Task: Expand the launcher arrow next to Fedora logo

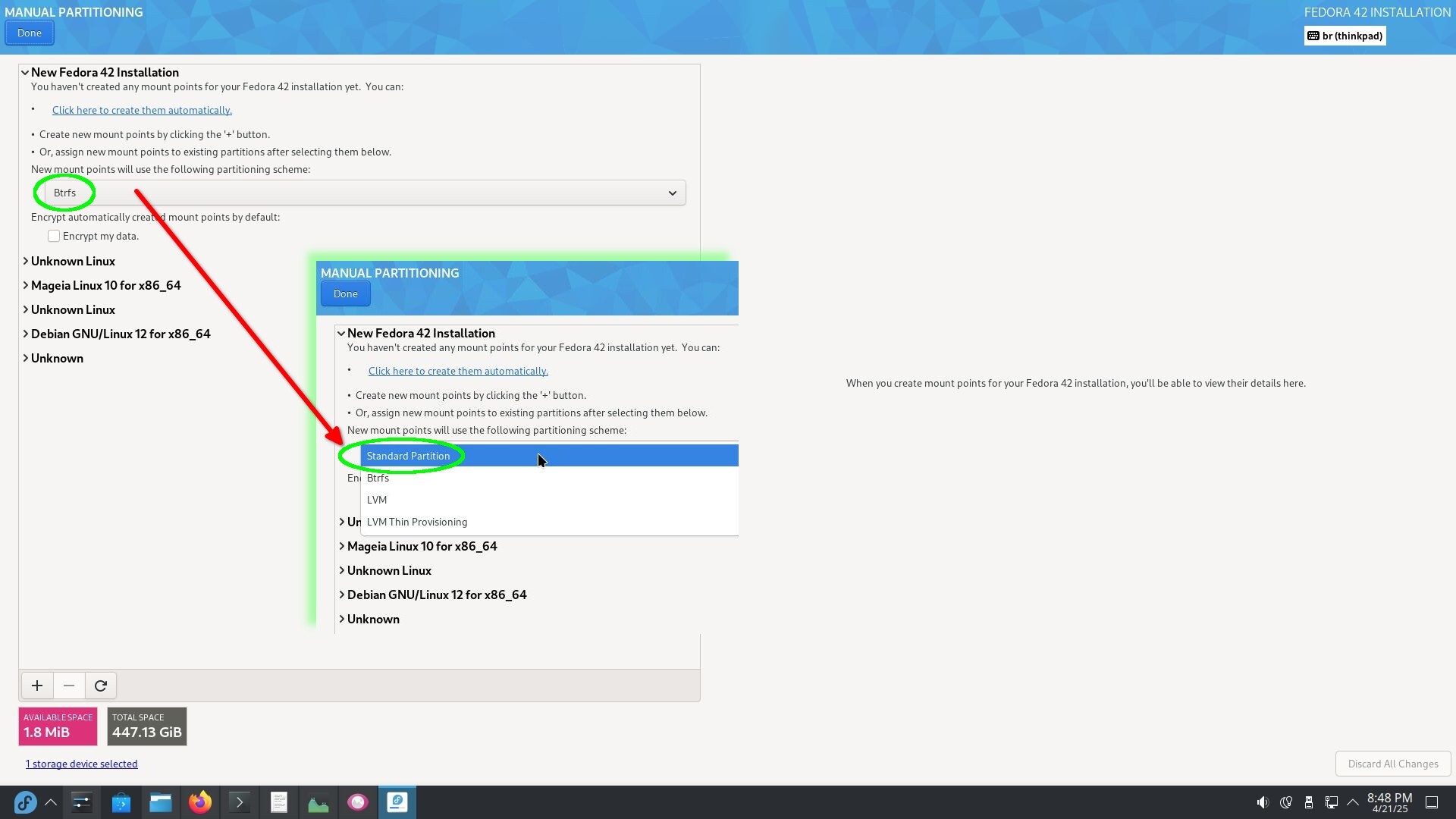Action: click(51, 802)
